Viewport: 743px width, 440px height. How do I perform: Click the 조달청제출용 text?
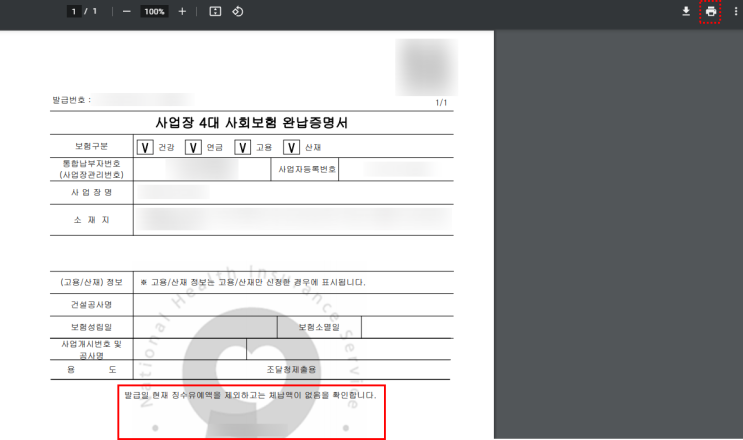[x=291, y=369]
